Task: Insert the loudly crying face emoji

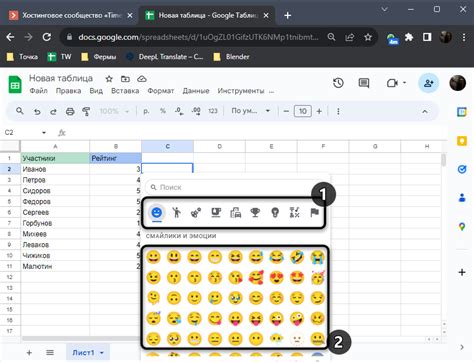Action: [317, 257]
